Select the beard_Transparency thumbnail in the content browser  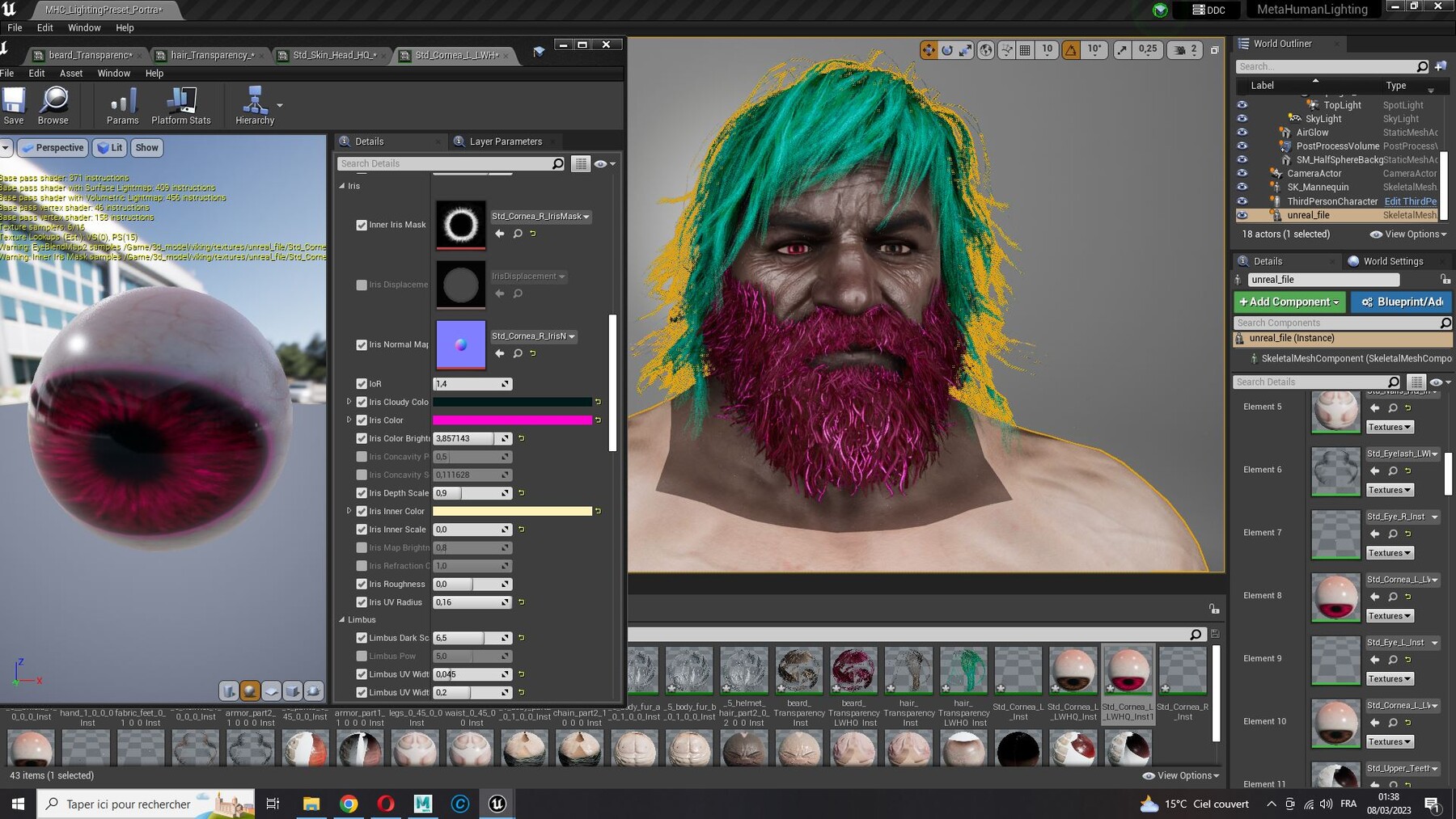click(x=799, y=671)
